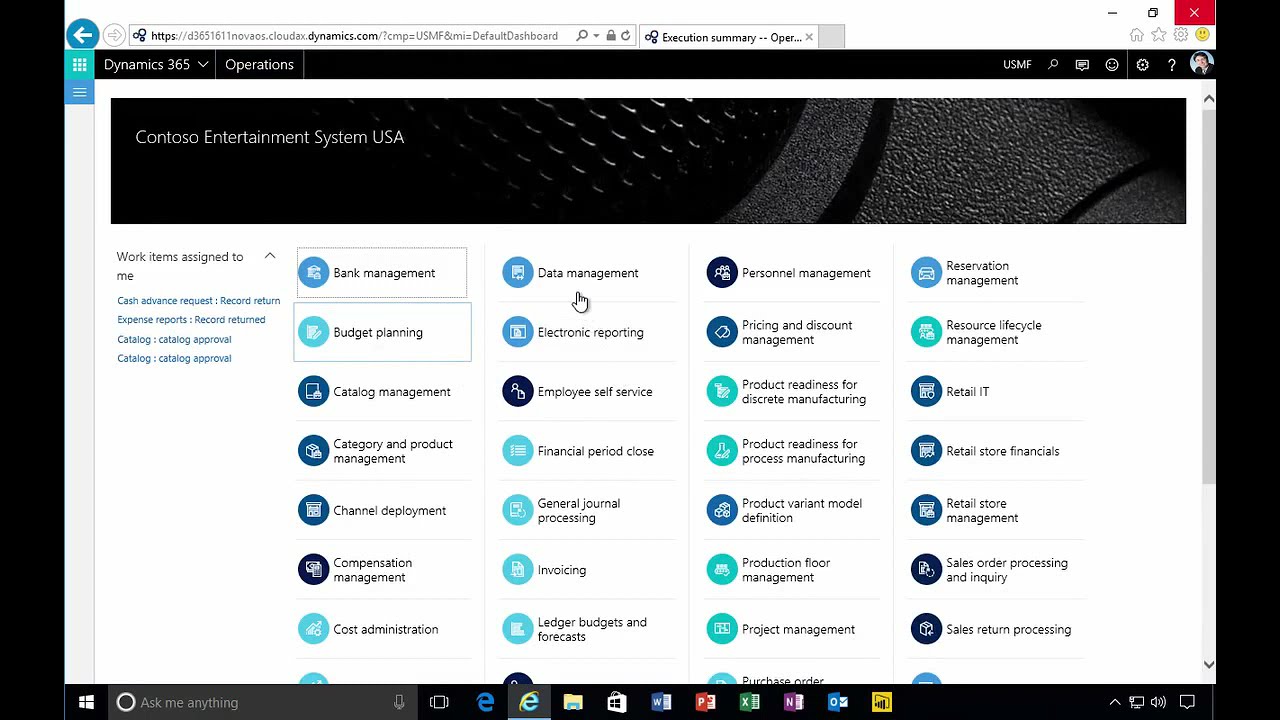Open Employee self service tile
The image size is (1280, 720).
pos(587,392)
